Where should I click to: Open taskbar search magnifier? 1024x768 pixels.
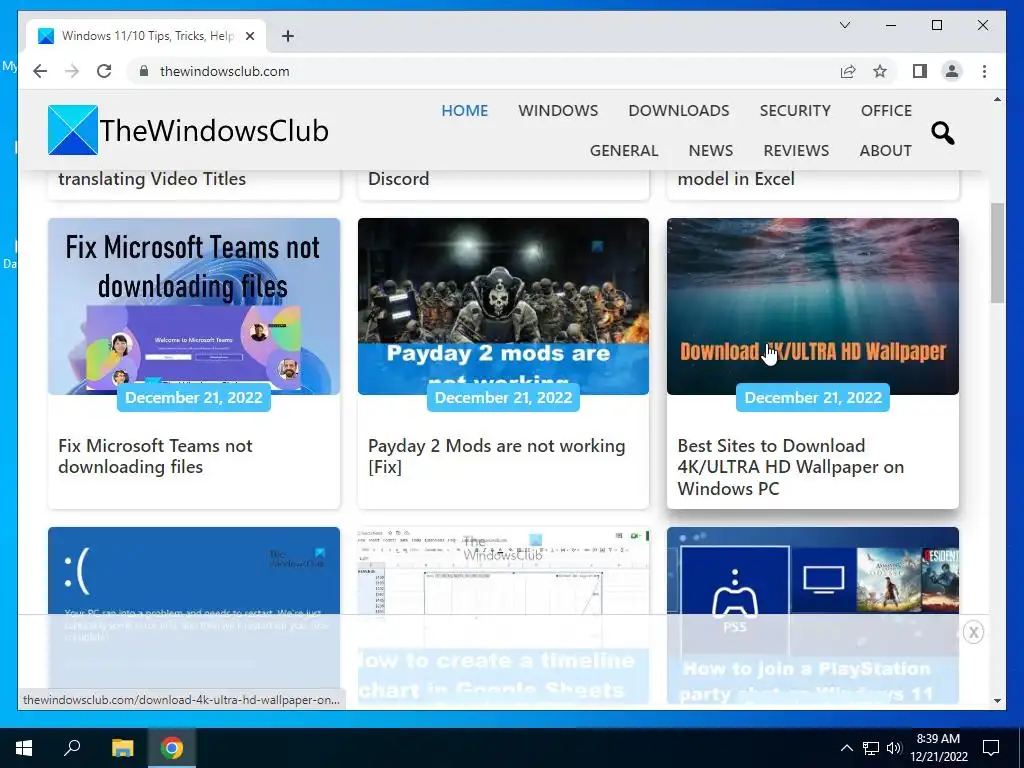pos(72,748)
